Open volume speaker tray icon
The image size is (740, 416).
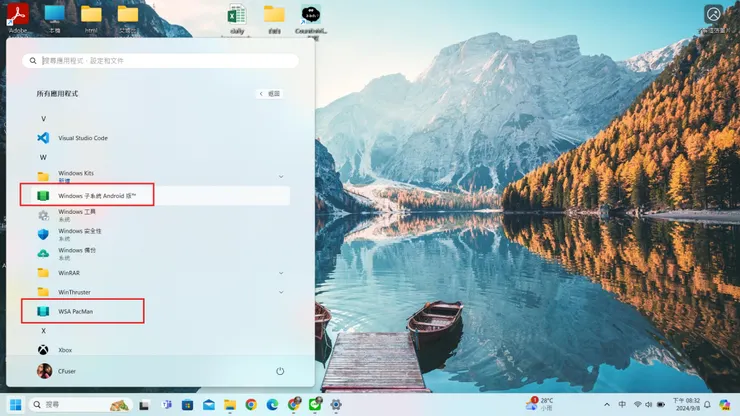point(649,405)
